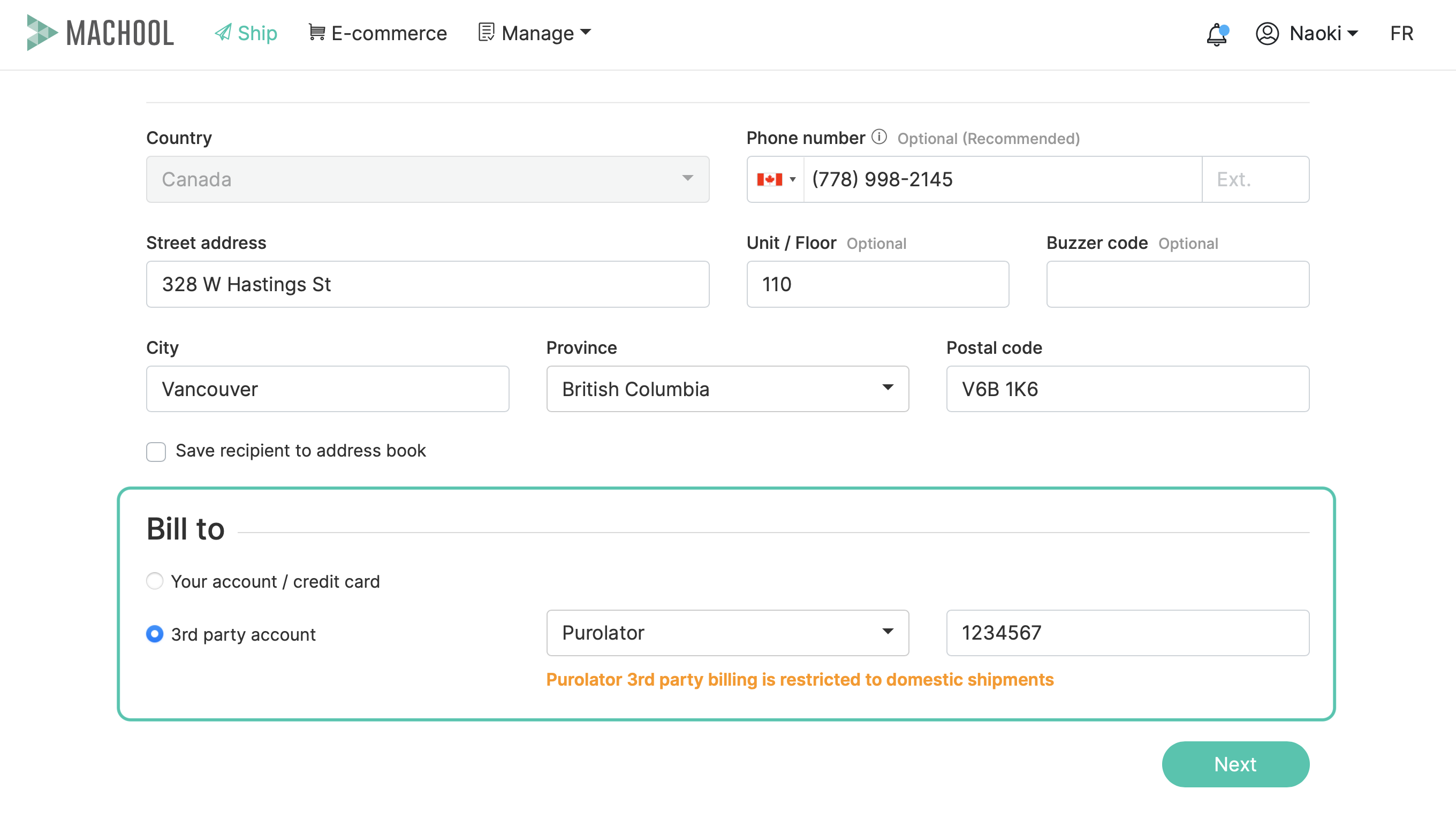The width and height of the screenshot is (1456, 835).
Task: Expand the Manage menu
Action: pos(534,33)
